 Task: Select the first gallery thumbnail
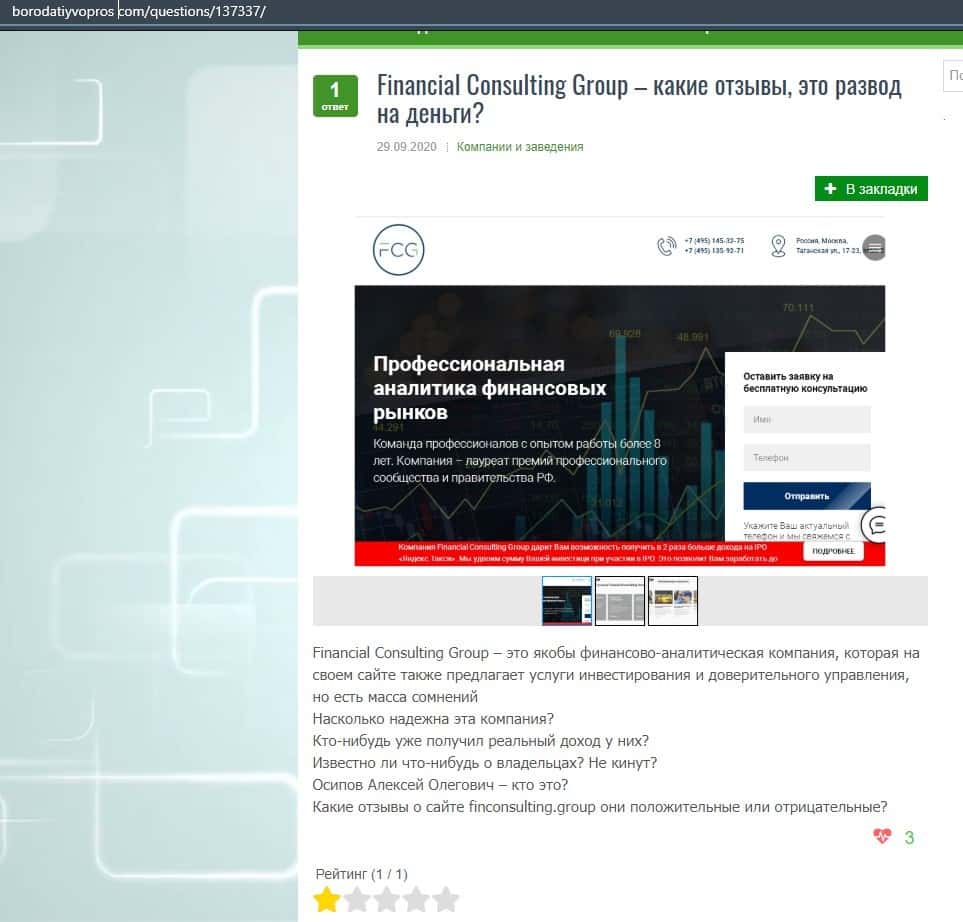pyautogui.click(x=567, y=601)
